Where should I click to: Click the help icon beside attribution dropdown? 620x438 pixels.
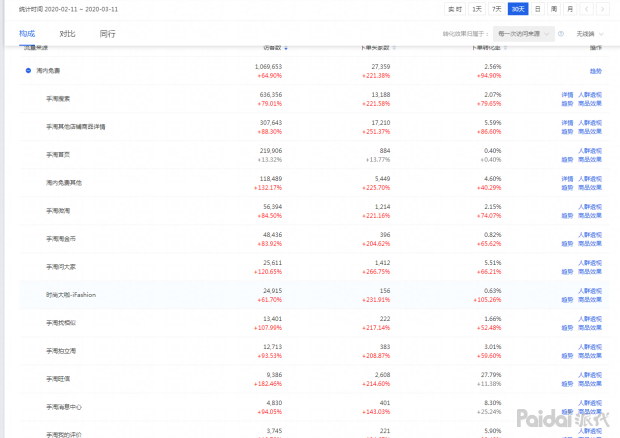561,34
